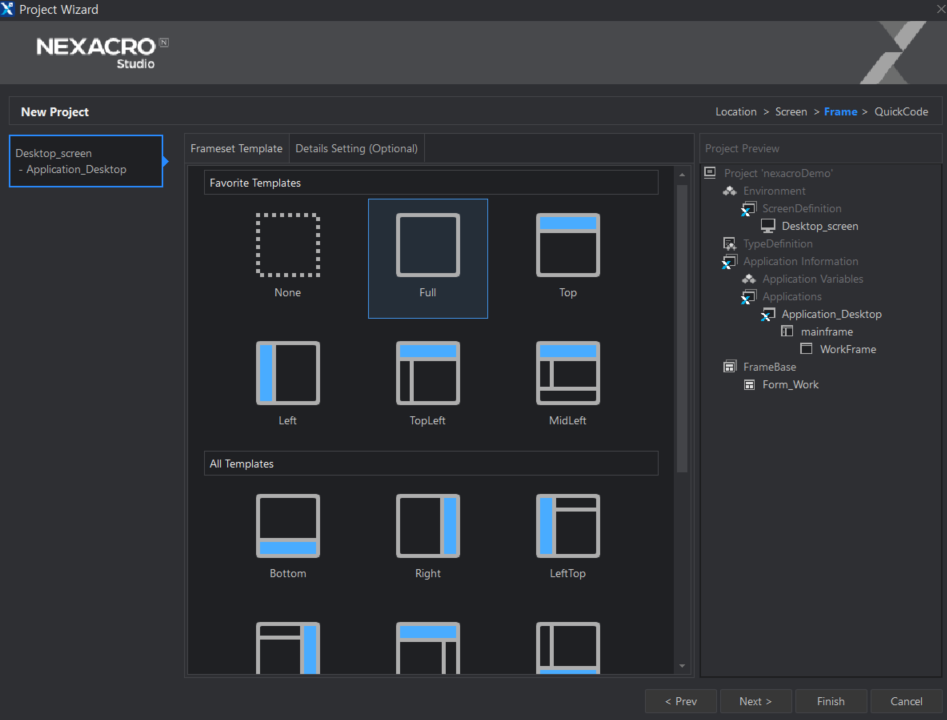This screenshot has width=947, height=720.
Task: Click the New Project heading
Action: click(x=54, y=112)
